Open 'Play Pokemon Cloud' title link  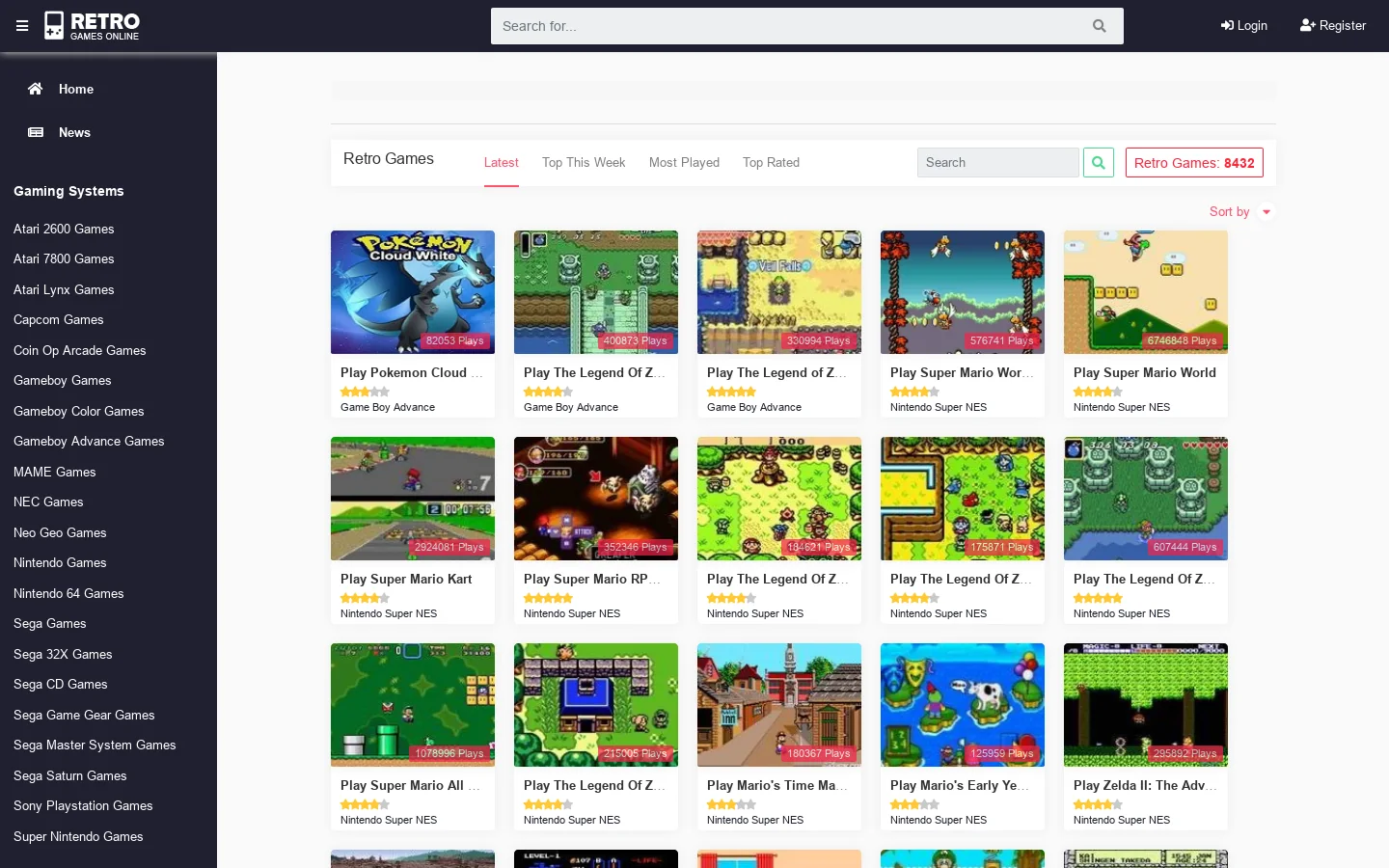[412, 372]
